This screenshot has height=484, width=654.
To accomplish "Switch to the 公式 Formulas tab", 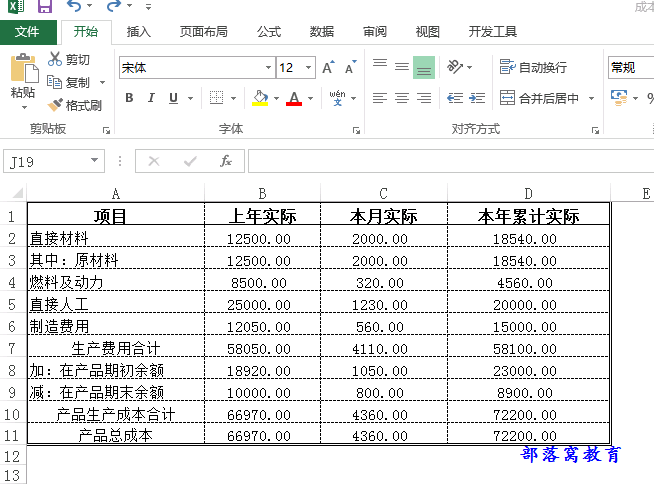I will pyautogui.click(x=269, y=32).
